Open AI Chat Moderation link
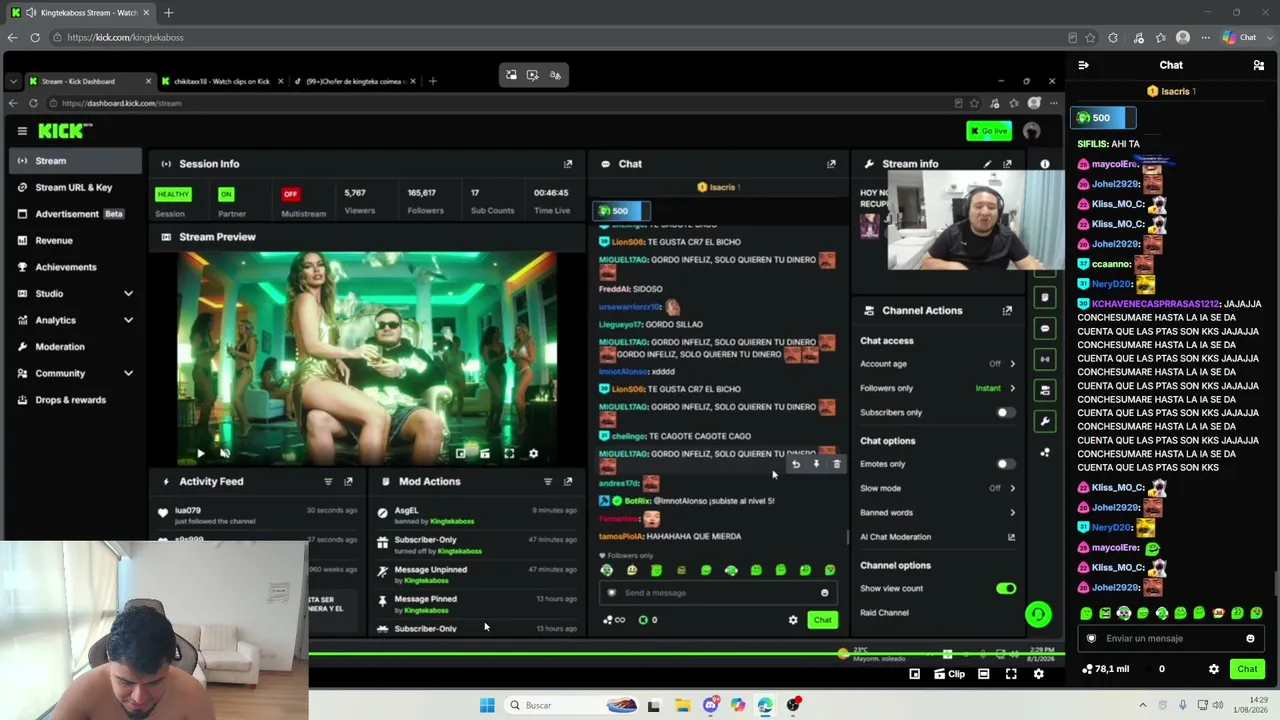Screen dimensions: 1280x720 pos(937,537)
